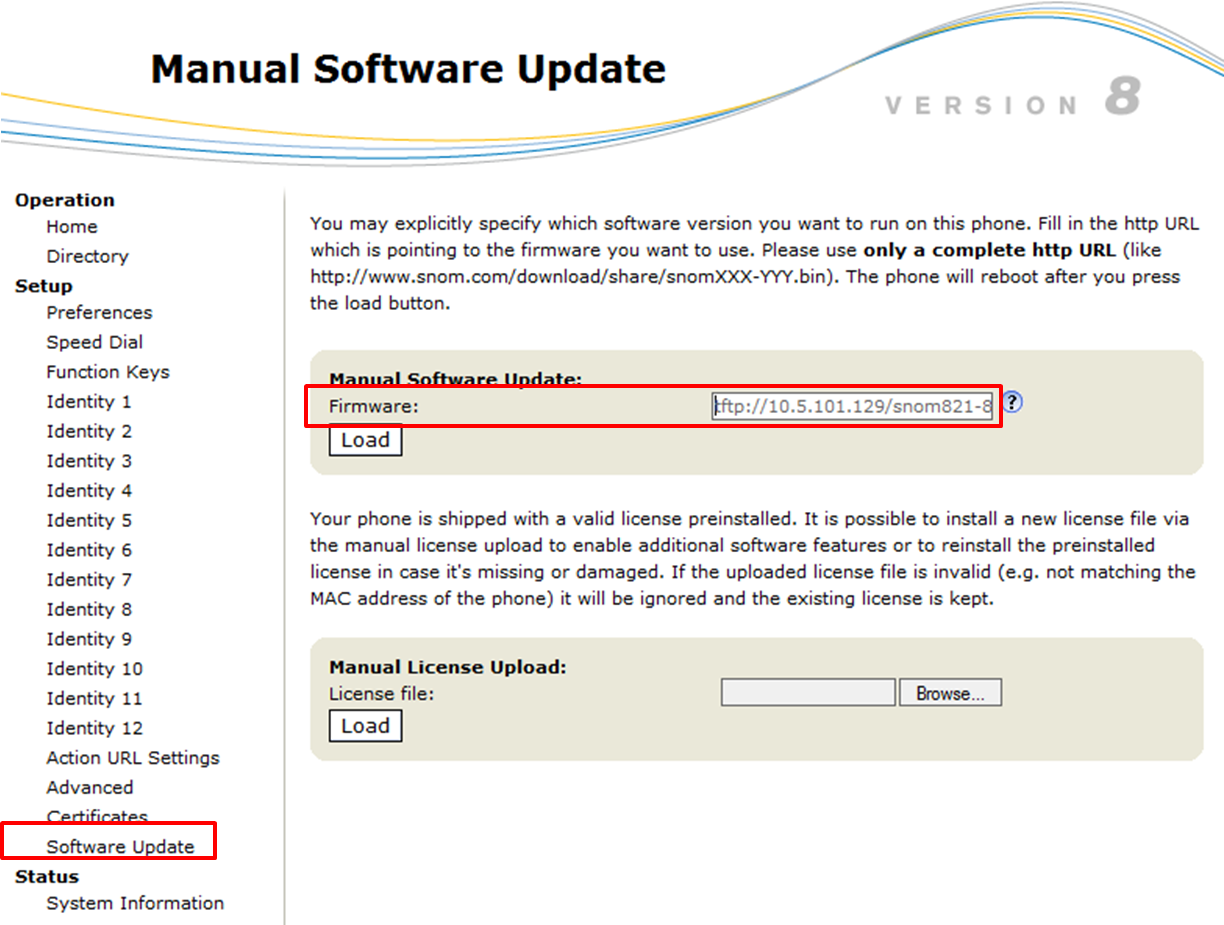Select Identity 4 in the sidebar
The width and height of the screenshot is (1224, 925).
(x=89, y=490)
